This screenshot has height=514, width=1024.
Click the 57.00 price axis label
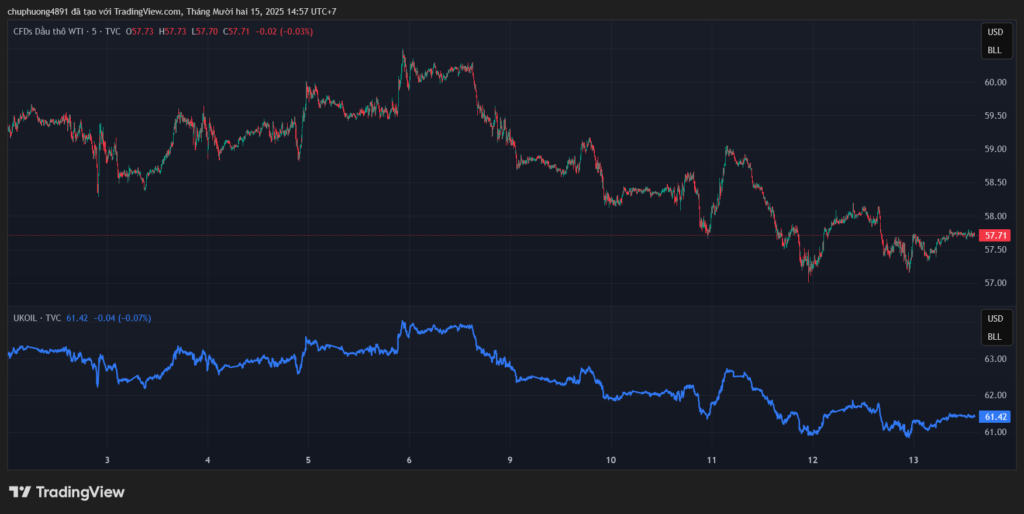pos(995,283)
